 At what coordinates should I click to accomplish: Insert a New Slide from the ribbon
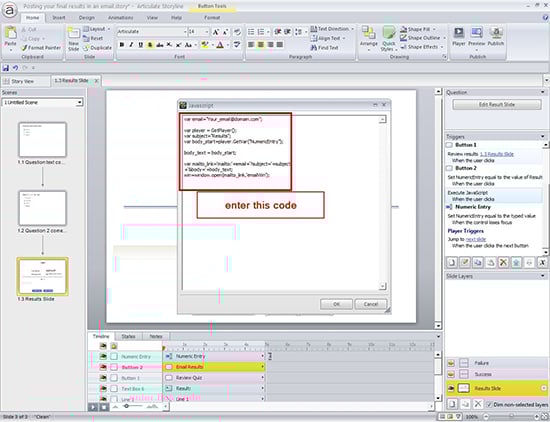[73, 40]
